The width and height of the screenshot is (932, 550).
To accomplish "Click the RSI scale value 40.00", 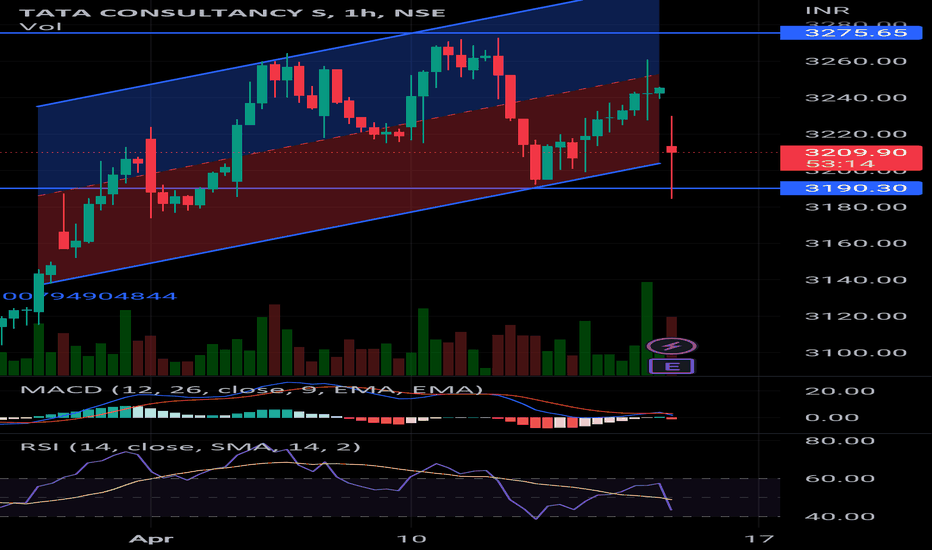I will (839, 517).
